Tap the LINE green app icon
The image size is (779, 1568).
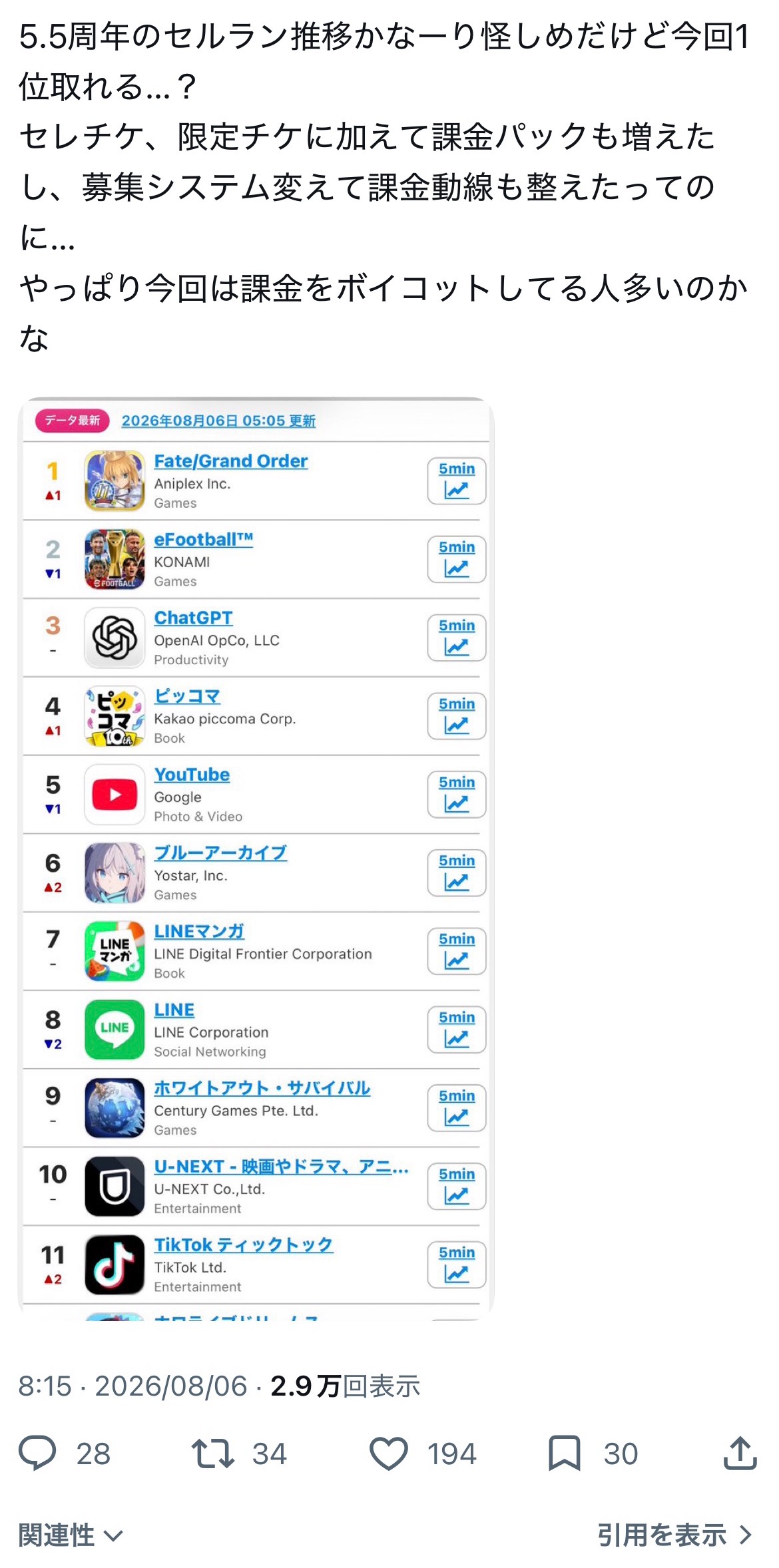[x=115, y=1030]
